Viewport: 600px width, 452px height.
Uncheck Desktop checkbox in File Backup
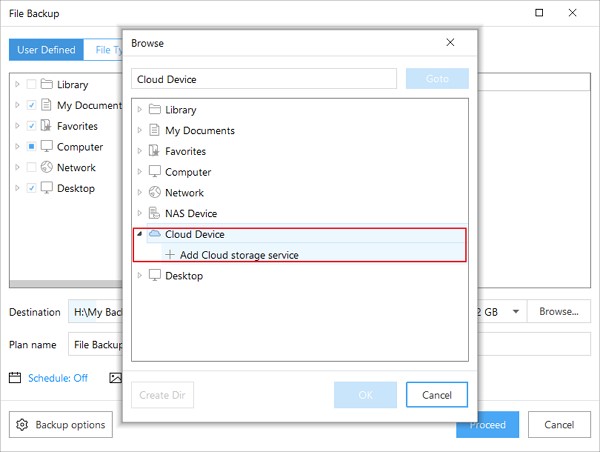point(31,188)
